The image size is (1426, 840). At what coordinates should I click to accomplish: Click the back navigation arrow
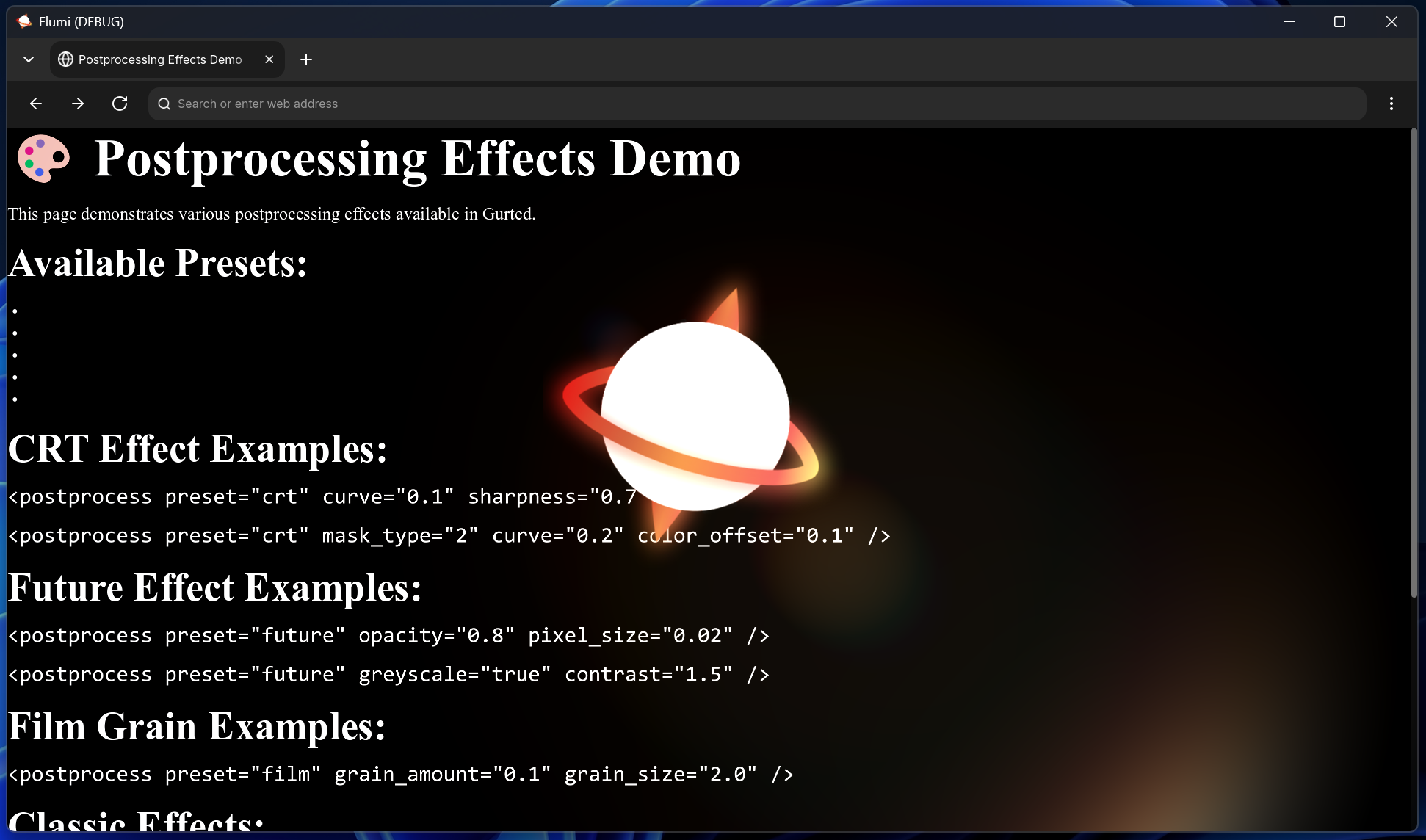tap(36, 104)
